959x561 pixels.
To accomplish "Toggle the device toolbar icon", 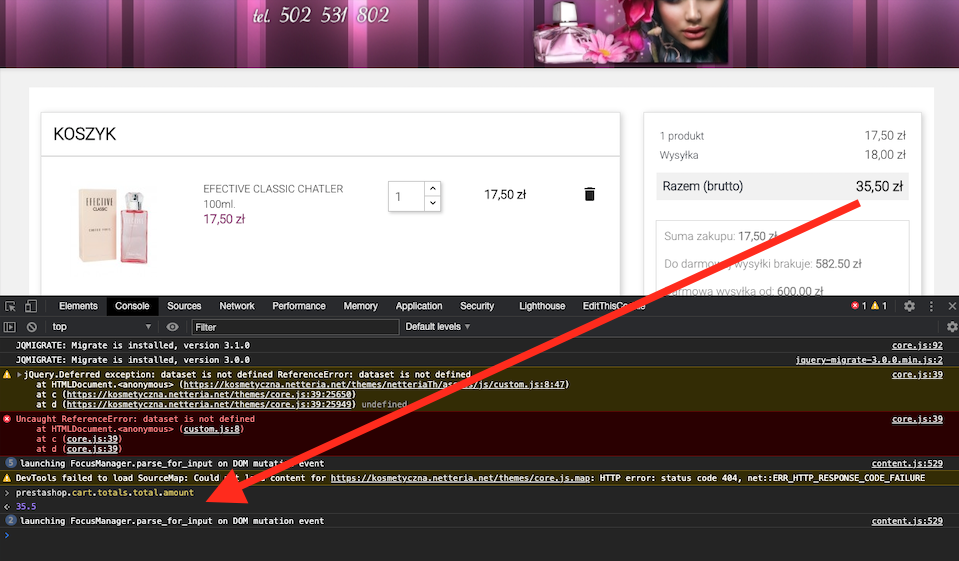I will [30, 306].
